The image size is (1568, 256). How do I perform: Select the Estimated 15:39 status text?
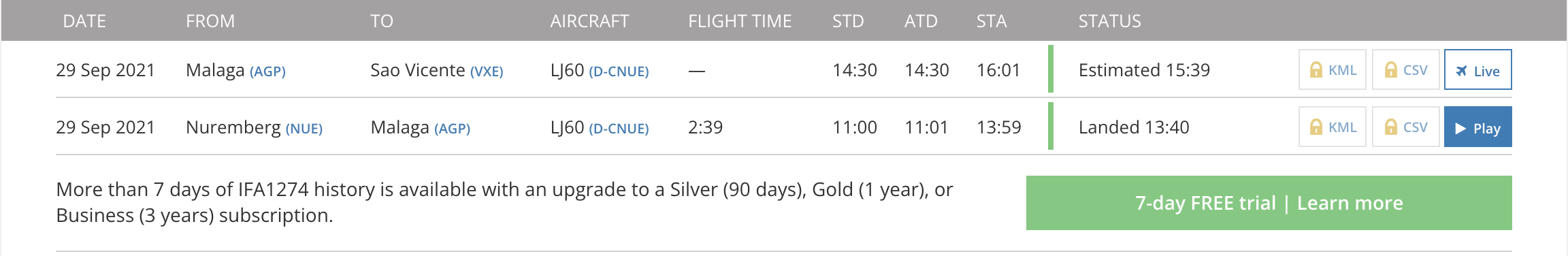click(1144, 70)
